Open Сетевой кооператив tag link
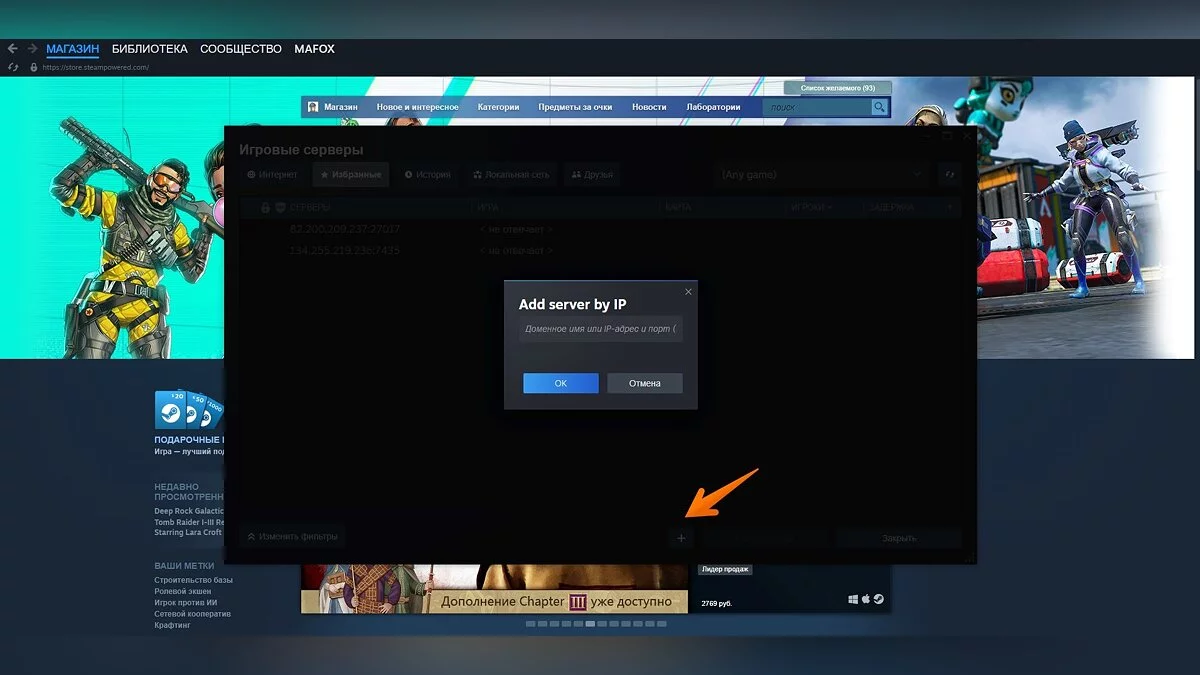Viewport: 1200px width, 675px height. [x=192, y=614]
